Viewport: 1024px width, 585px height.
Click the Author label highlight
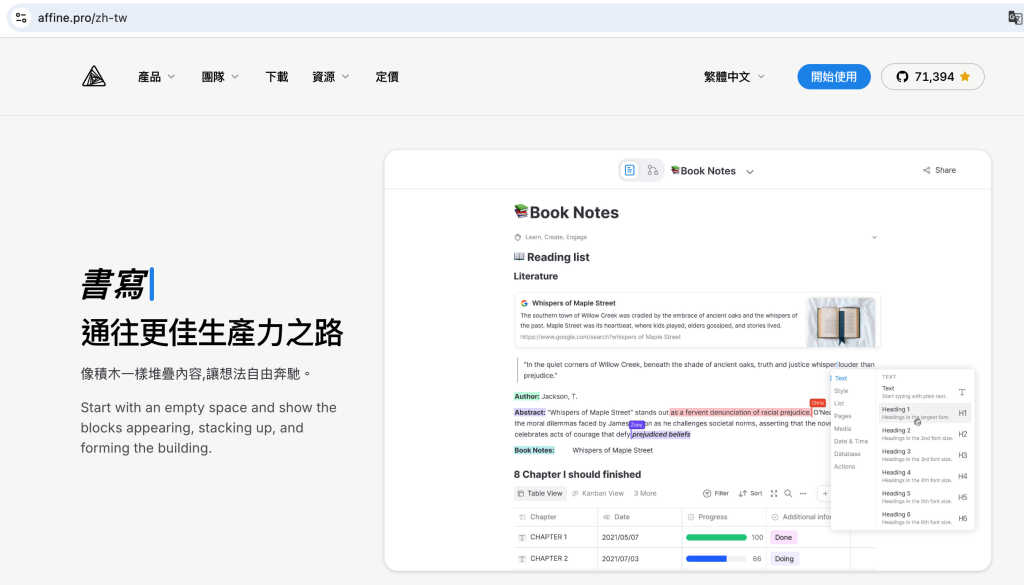[527, 396]
